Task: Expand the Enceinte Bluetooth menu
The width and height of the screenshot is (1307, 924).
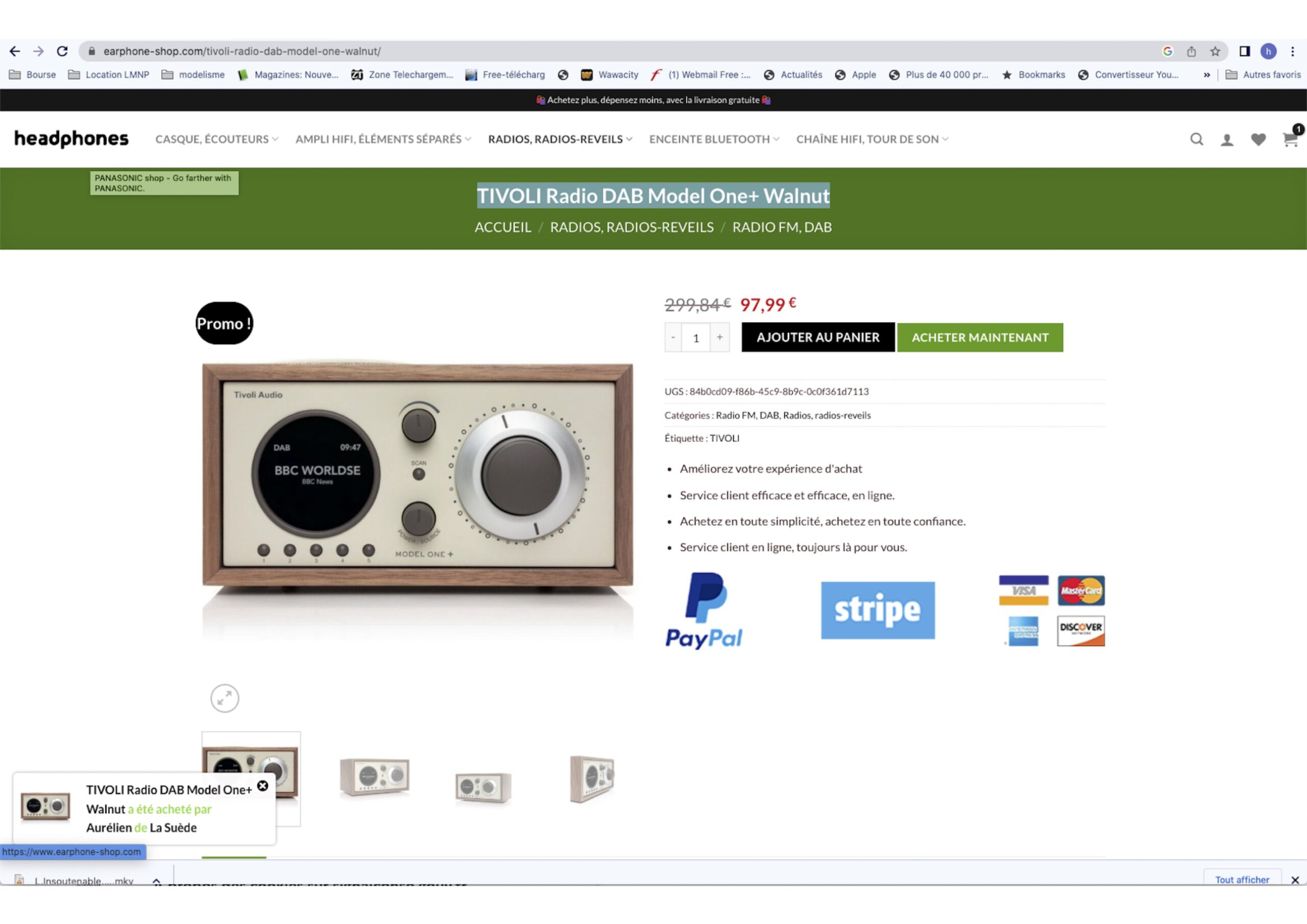Action: 714,139
